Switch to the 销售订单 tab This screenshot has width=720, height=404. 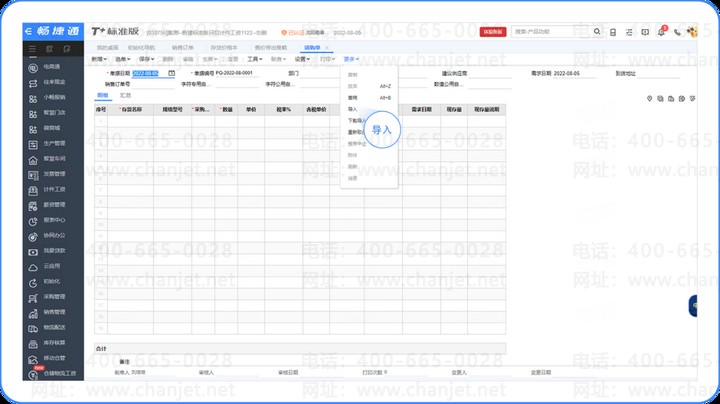[x=182, y=48]
